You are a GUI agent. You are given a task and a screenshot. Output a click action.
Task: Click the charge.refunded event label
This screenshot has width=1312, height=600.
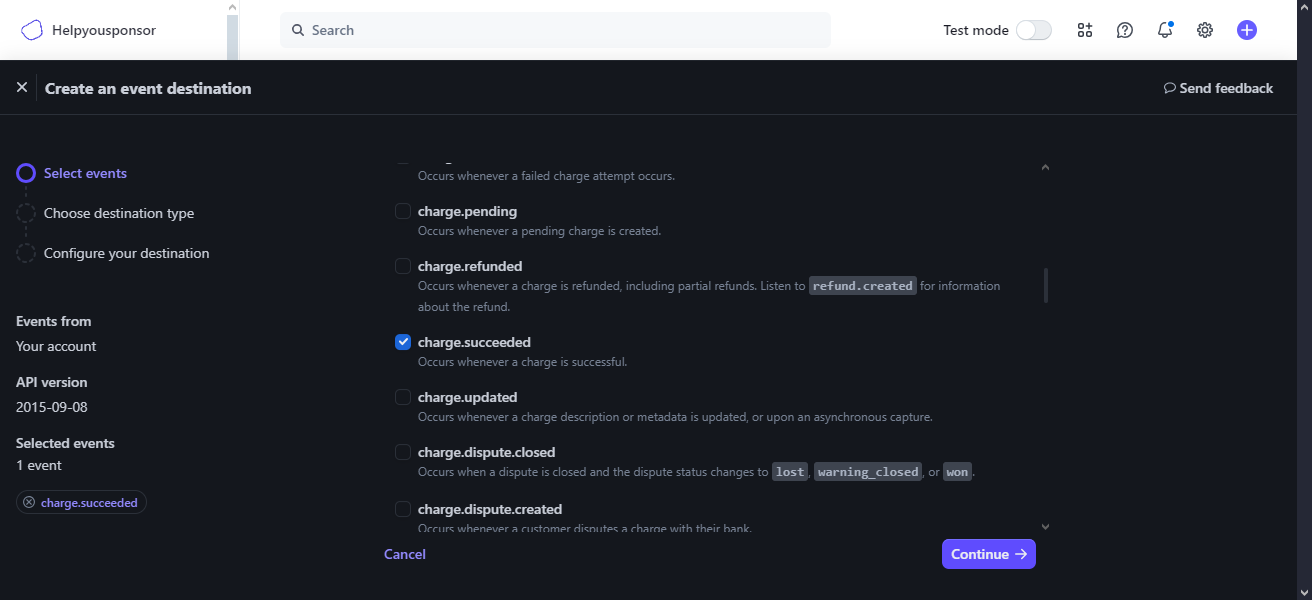point(470,266)
